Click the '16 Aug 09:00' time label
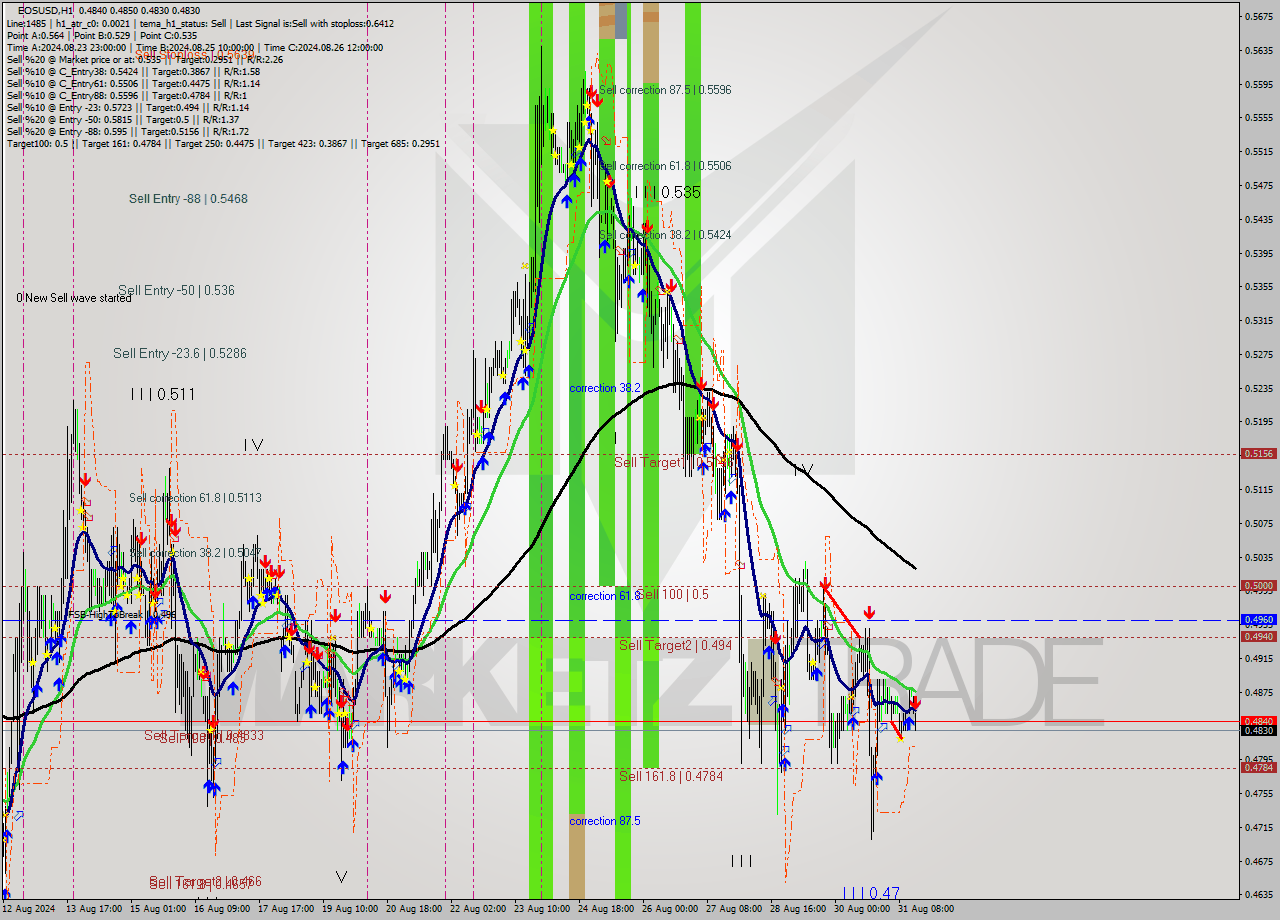 pos(221,909)
